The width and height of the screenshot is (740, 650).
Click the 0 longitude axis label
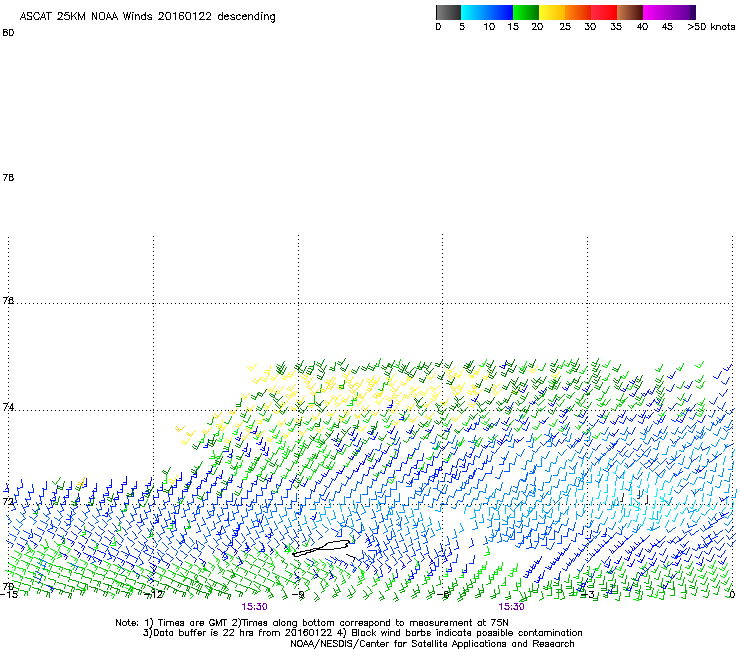tap(732, 595)
